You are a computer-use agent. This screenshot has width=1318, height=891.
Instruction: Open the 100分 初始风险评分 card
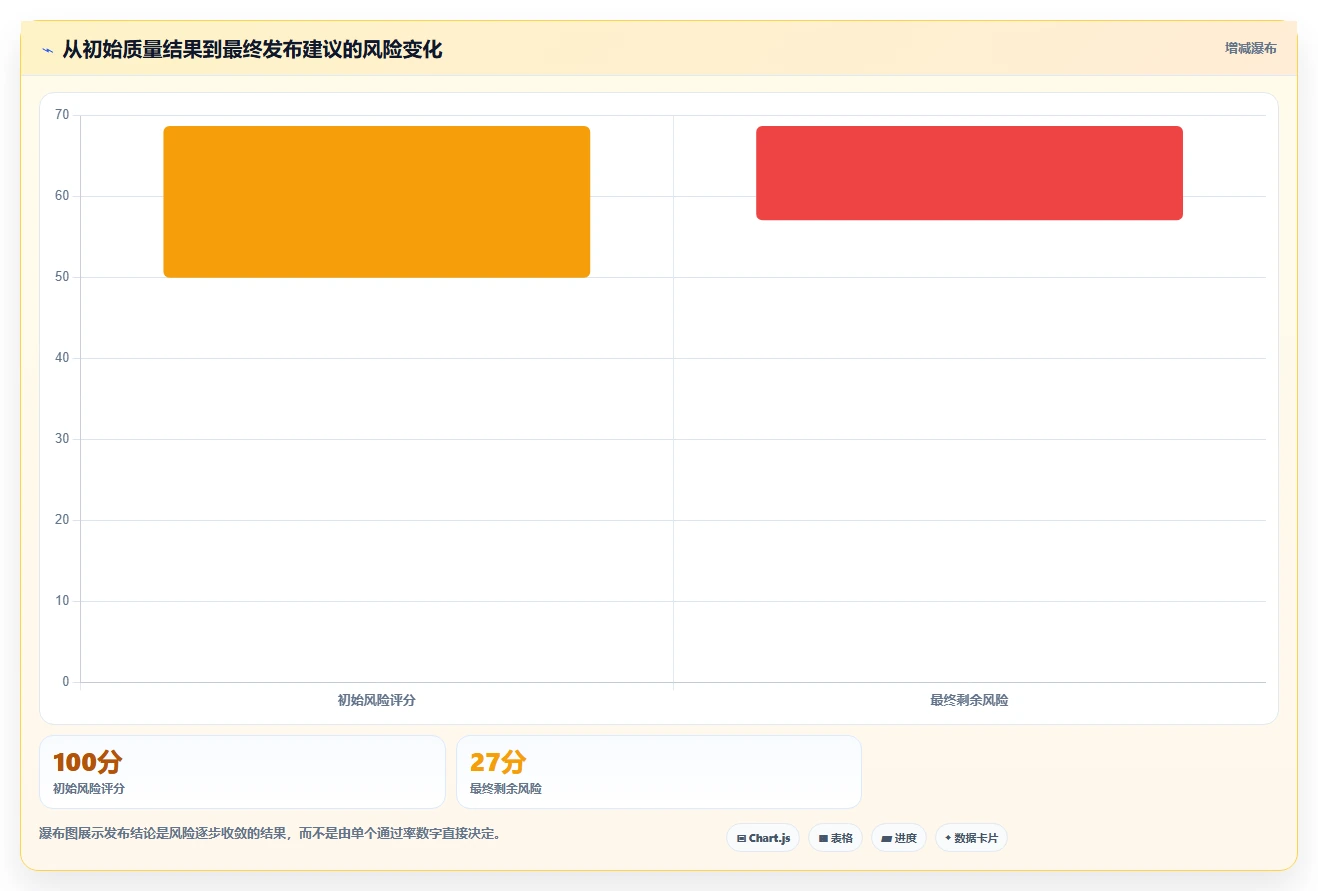(242, 772)
